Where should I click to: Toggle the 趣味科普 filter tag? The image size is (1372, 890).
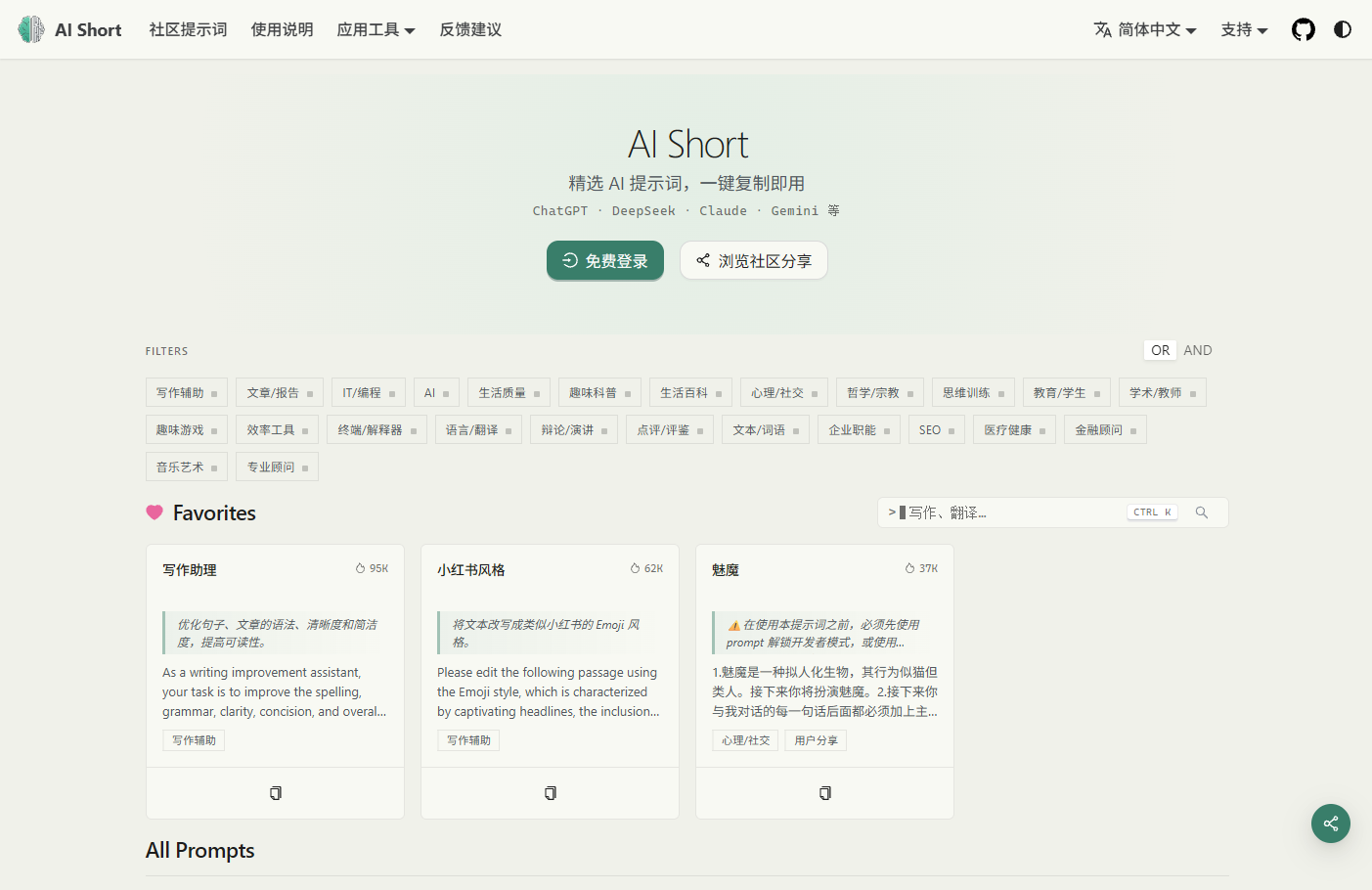click(x=599, y=392)
